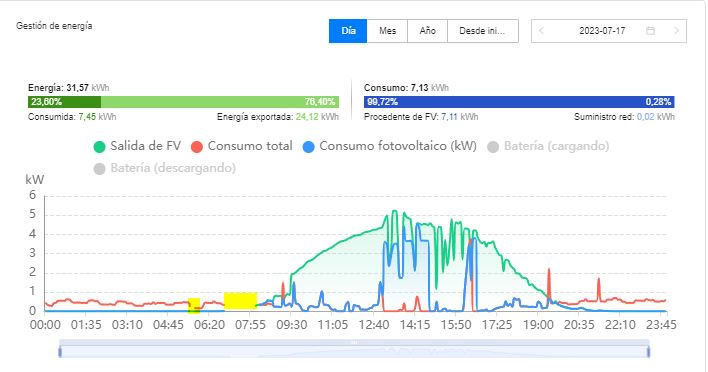Switch to the Día tab
This screenshot has height=372, width=708.
pyautogui.click(x=348, y=31)
